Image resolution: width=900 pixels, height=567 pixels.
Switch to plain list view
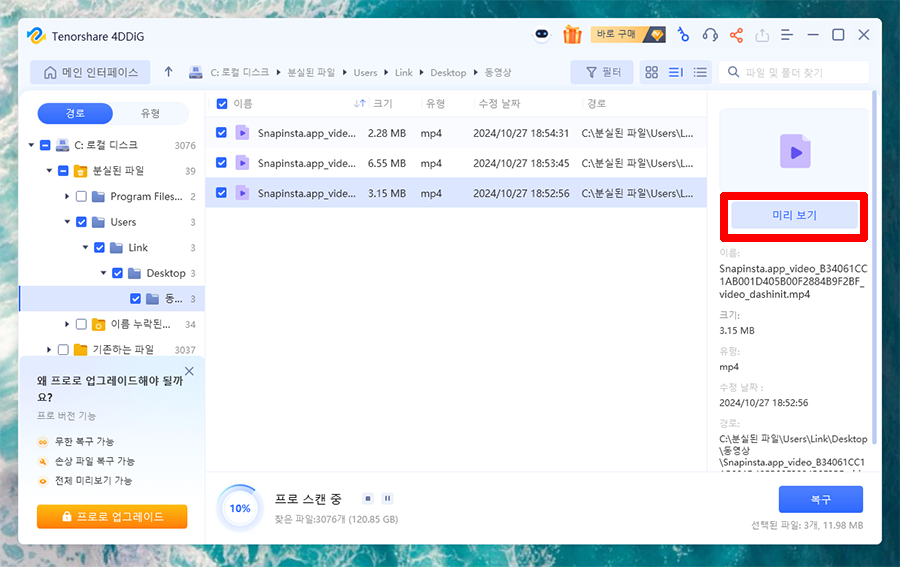pos(700,72)
